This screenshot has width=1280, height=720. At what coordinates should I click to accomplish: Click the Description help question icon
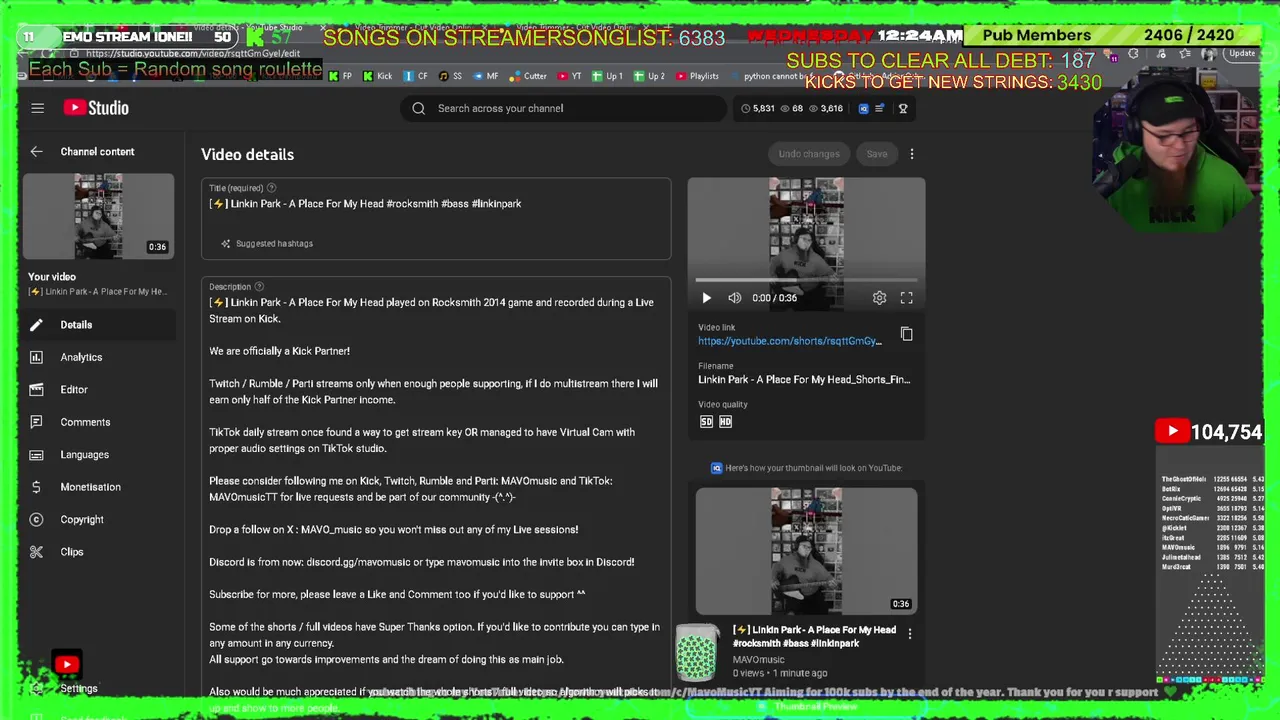click(x=259, y=287)
